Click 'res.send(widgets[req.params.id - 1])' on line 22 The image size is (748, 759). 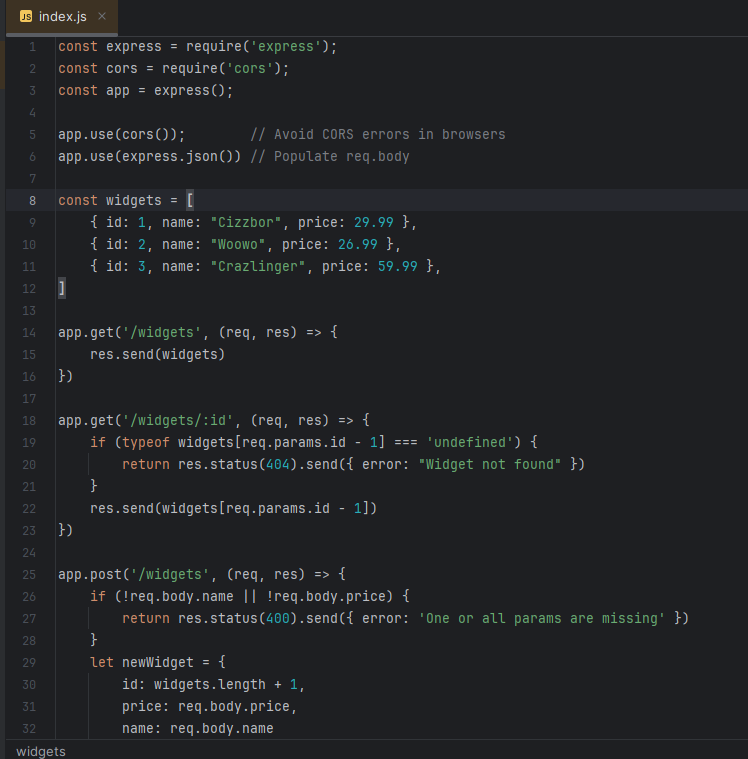click(x=234, y=508)
